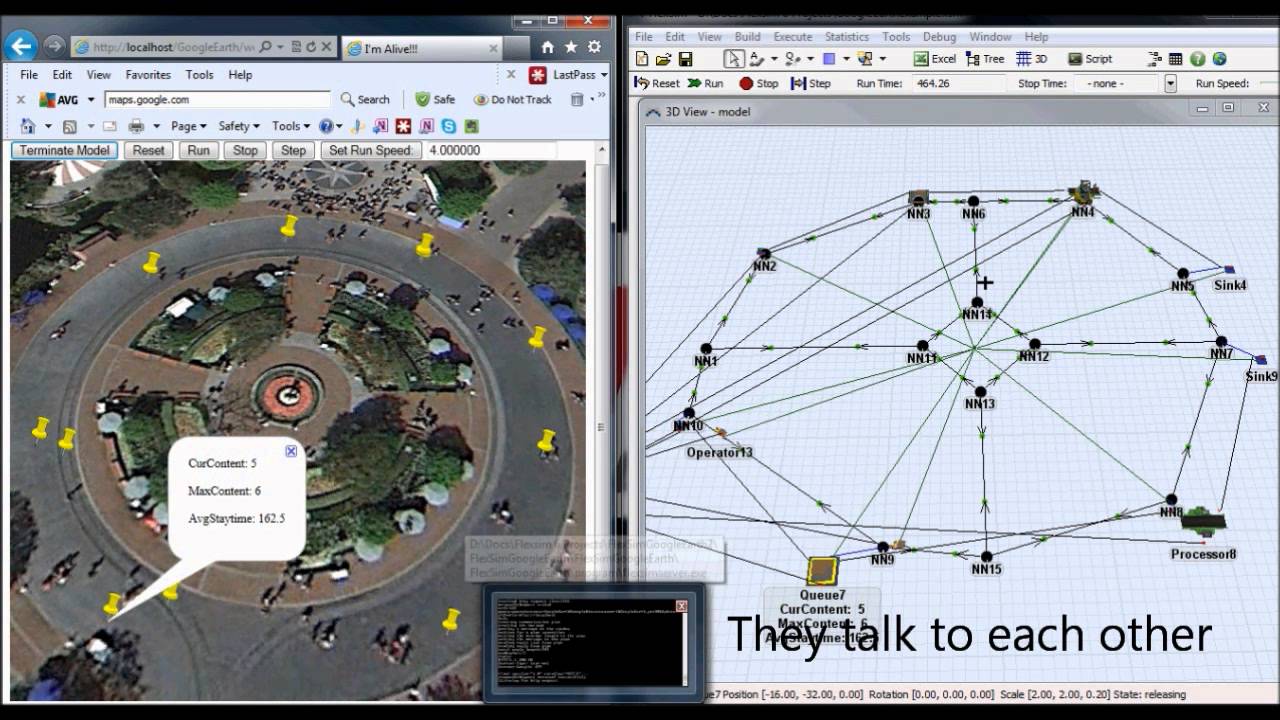Click the Set Run Speed button
The height and width of the screenshot is (720, 1280).
point(370,150)
